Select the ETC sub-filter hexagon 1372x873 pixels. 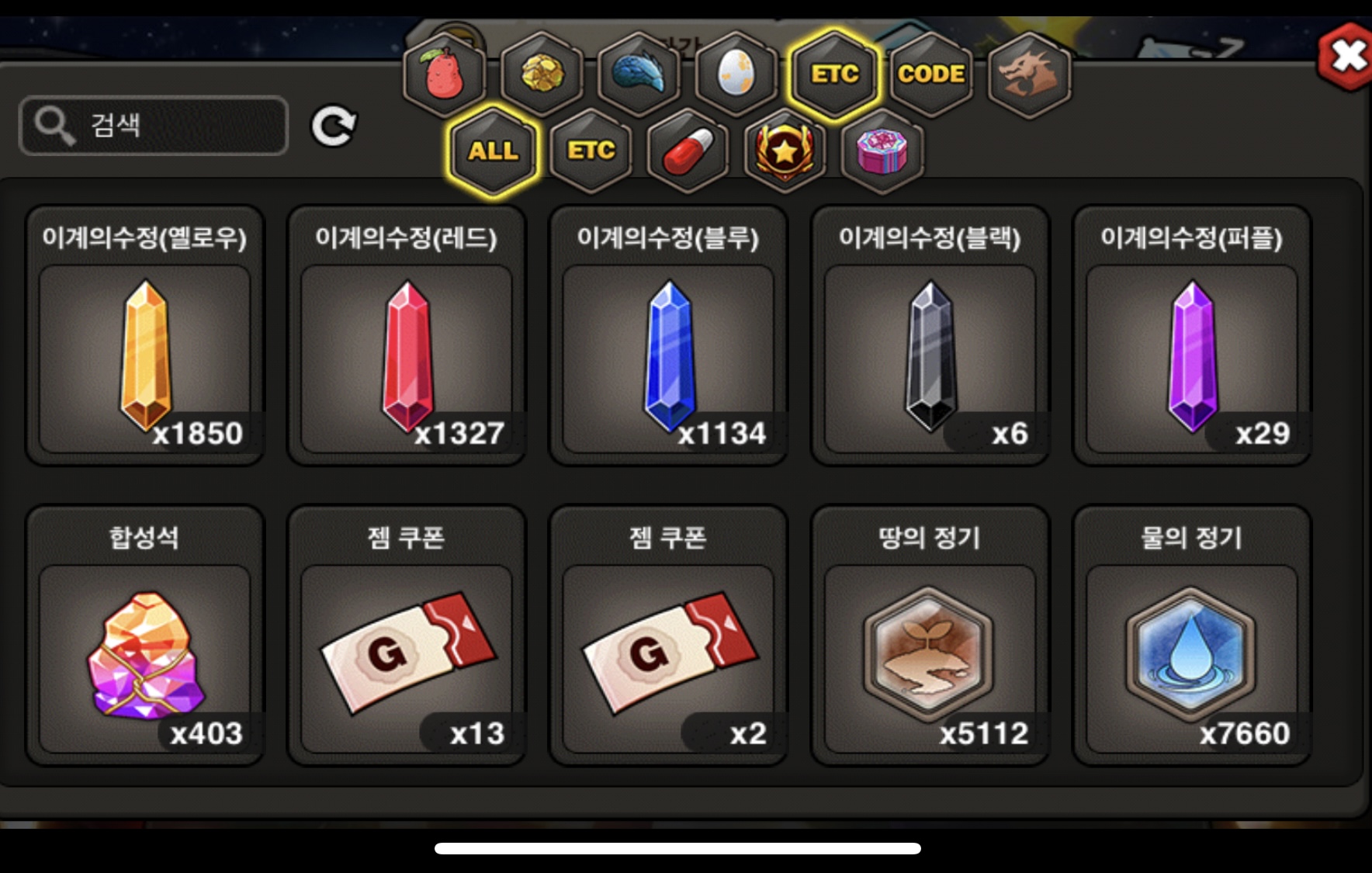(x=591, y=151)
